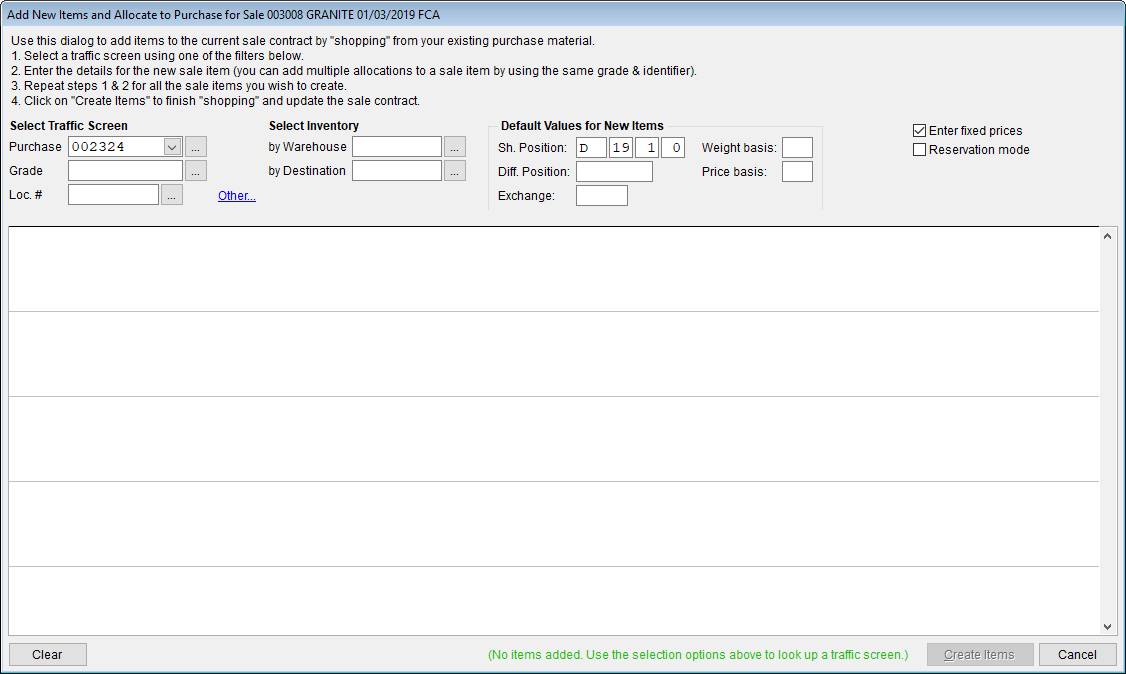Click the Weight basis input field
This screenshot has height=674, width=1126.
pos(797,148)
